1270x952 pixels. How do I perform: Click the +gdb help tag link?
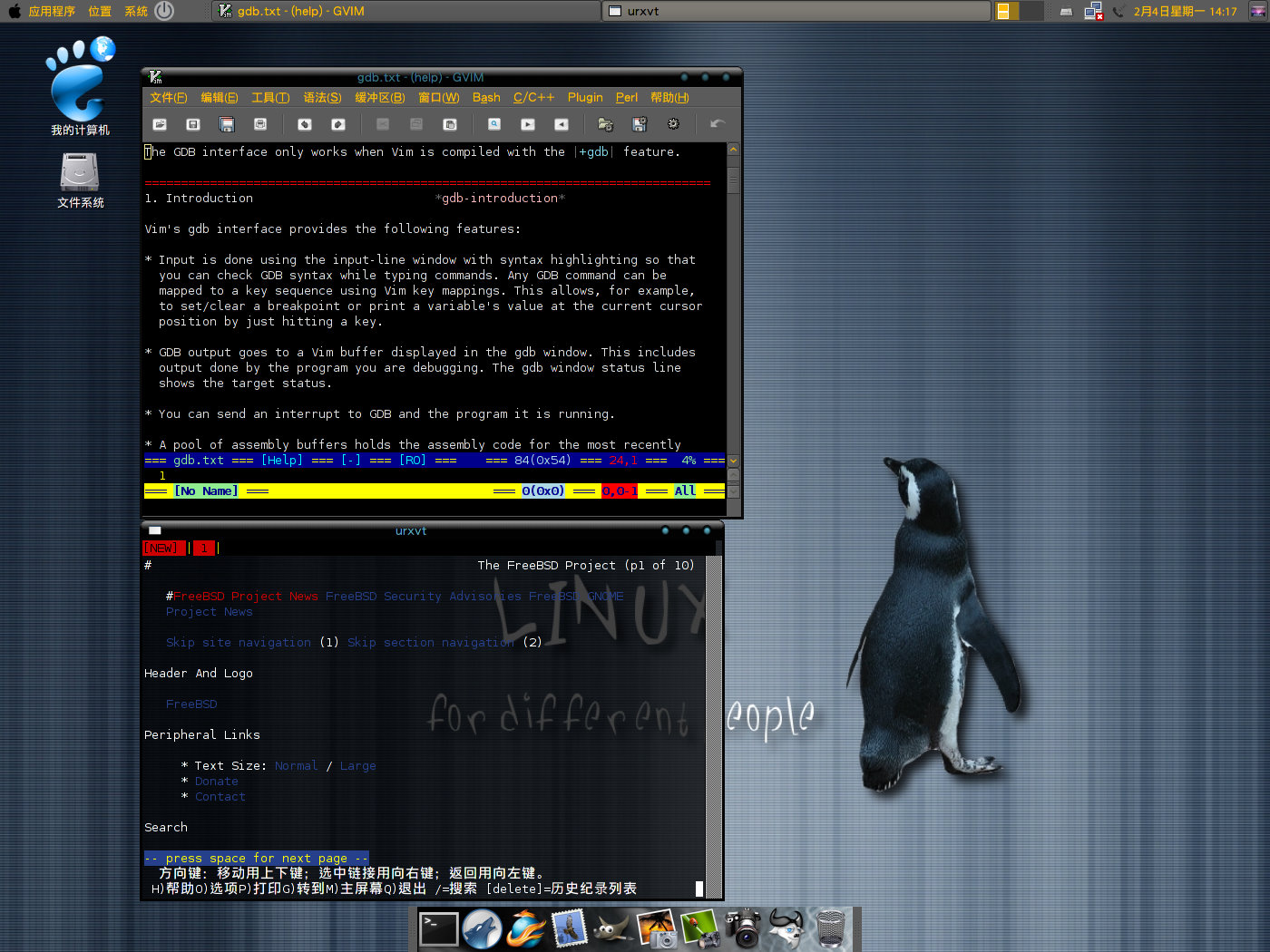click(x=594, y=152)
